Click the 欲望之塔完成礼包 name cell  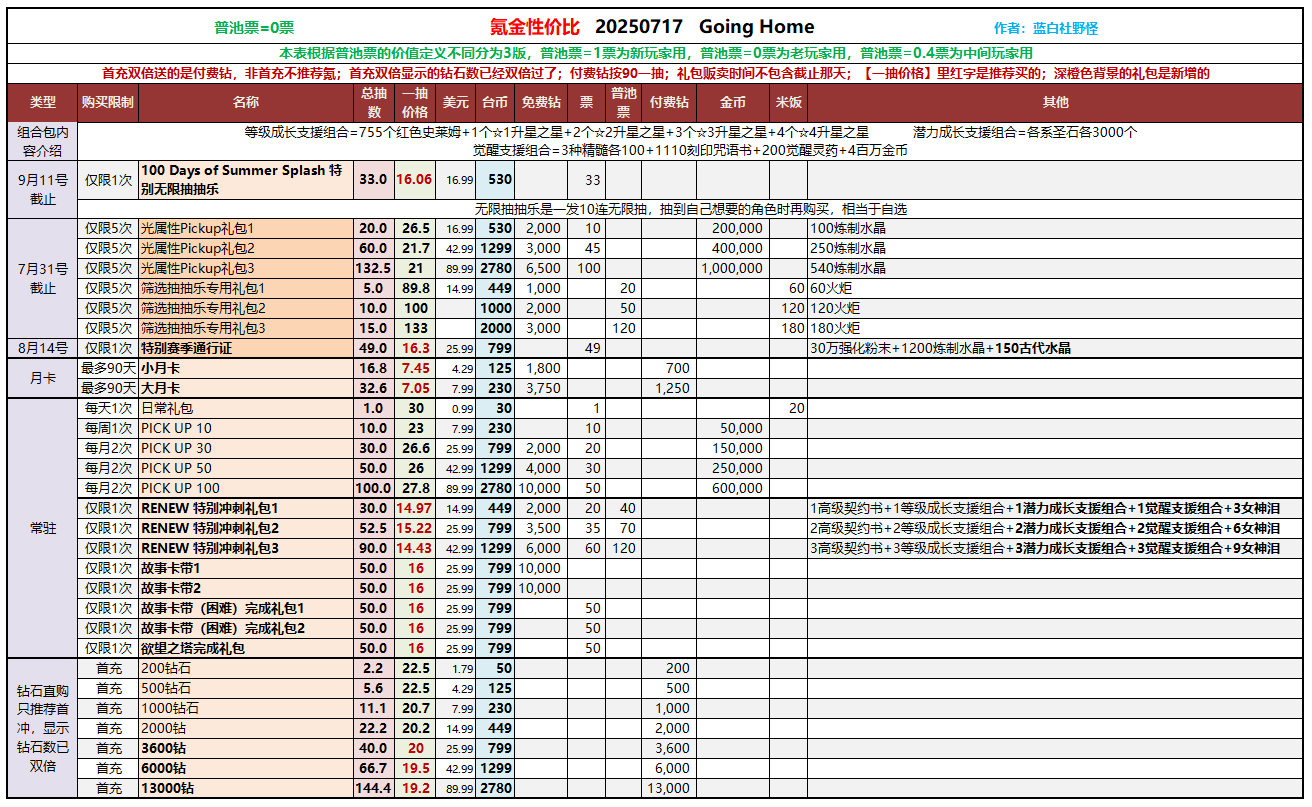pos(246,648)
